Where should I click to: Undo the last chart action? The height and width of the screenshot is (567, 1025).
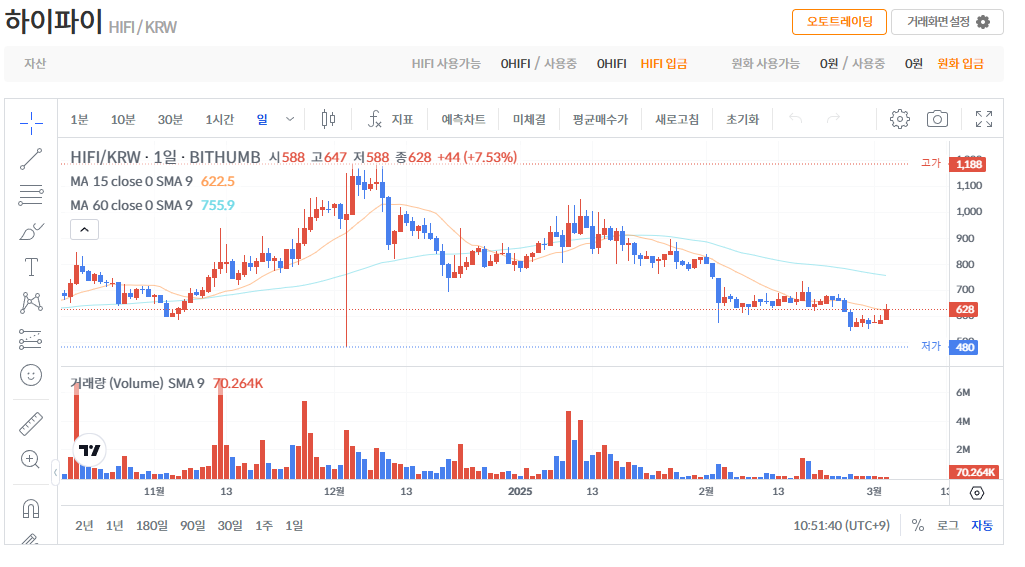tap(796, 118)
